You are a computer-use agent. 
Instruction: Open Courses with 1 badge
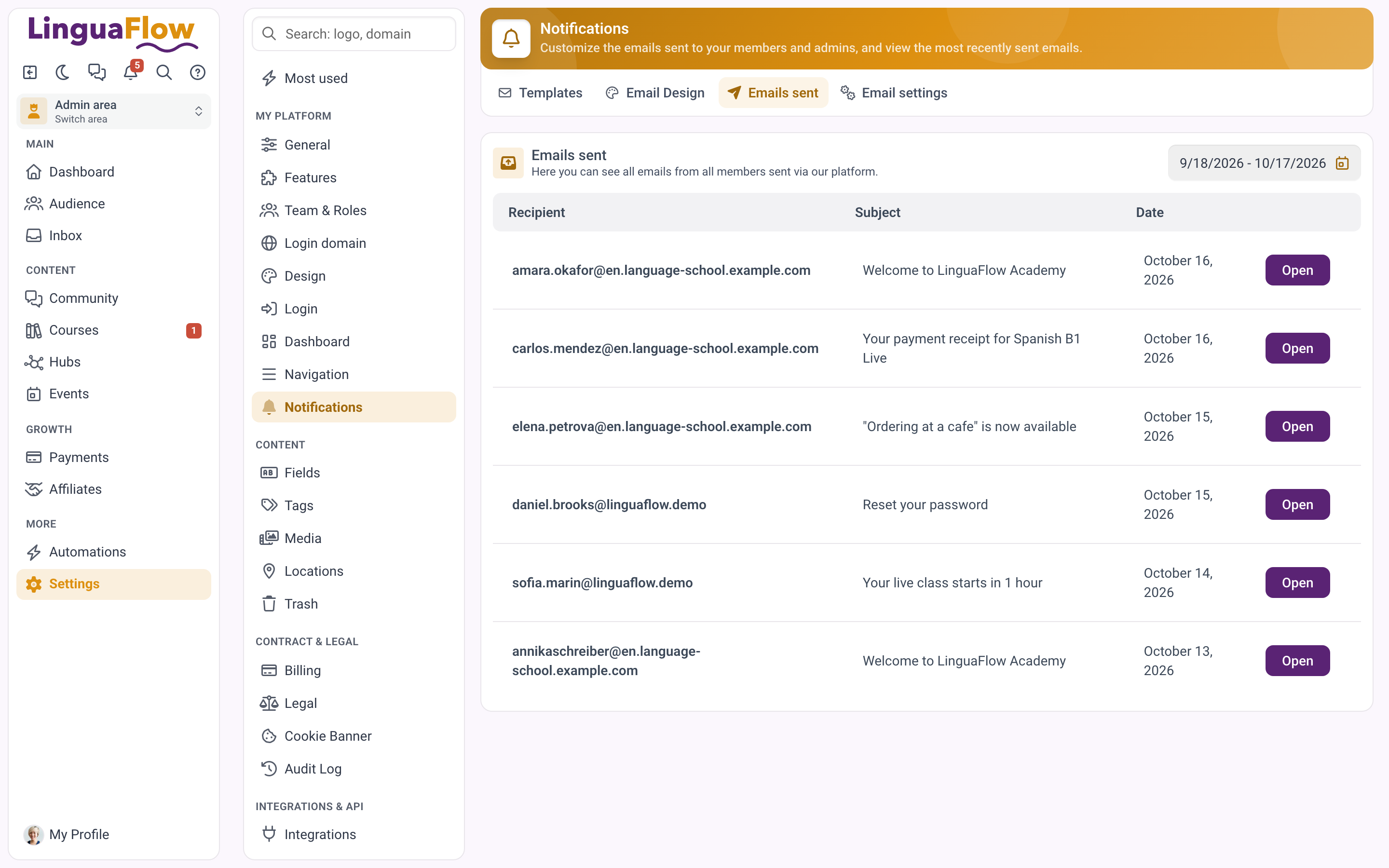point(114,330)
